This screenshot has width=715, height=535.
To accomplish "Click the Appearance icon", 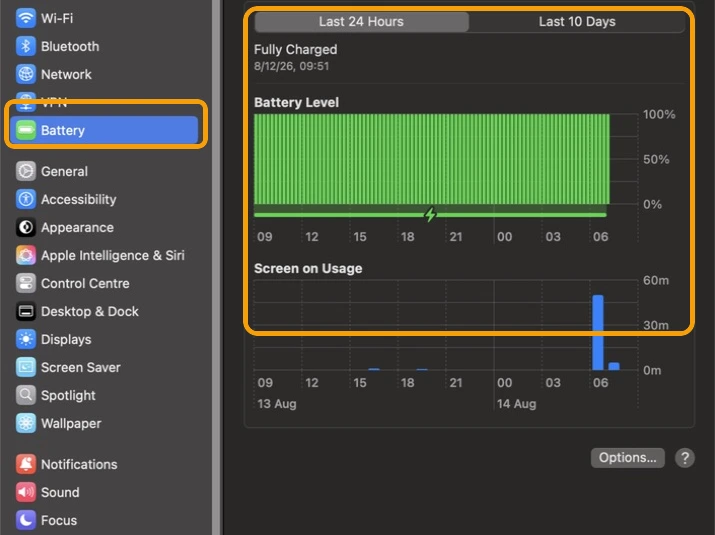I will (x=26, y=227).
